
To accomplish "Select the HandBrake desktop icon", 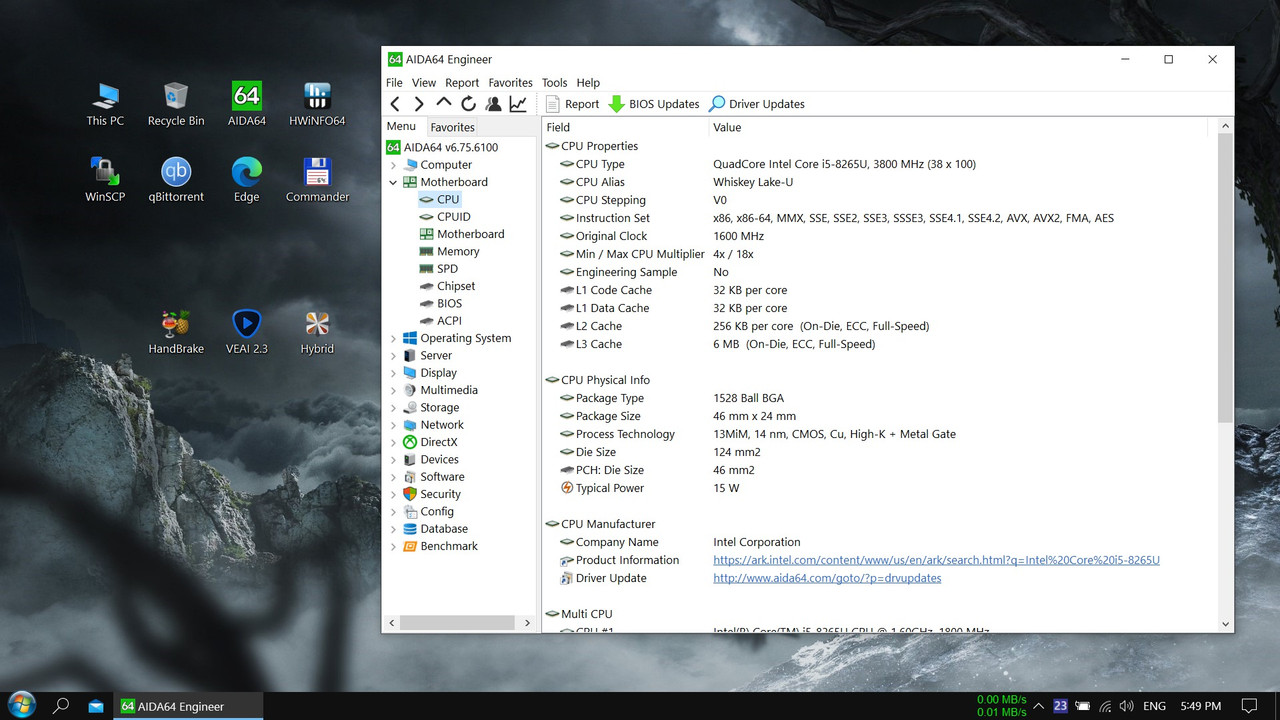I will coord(176,332).
